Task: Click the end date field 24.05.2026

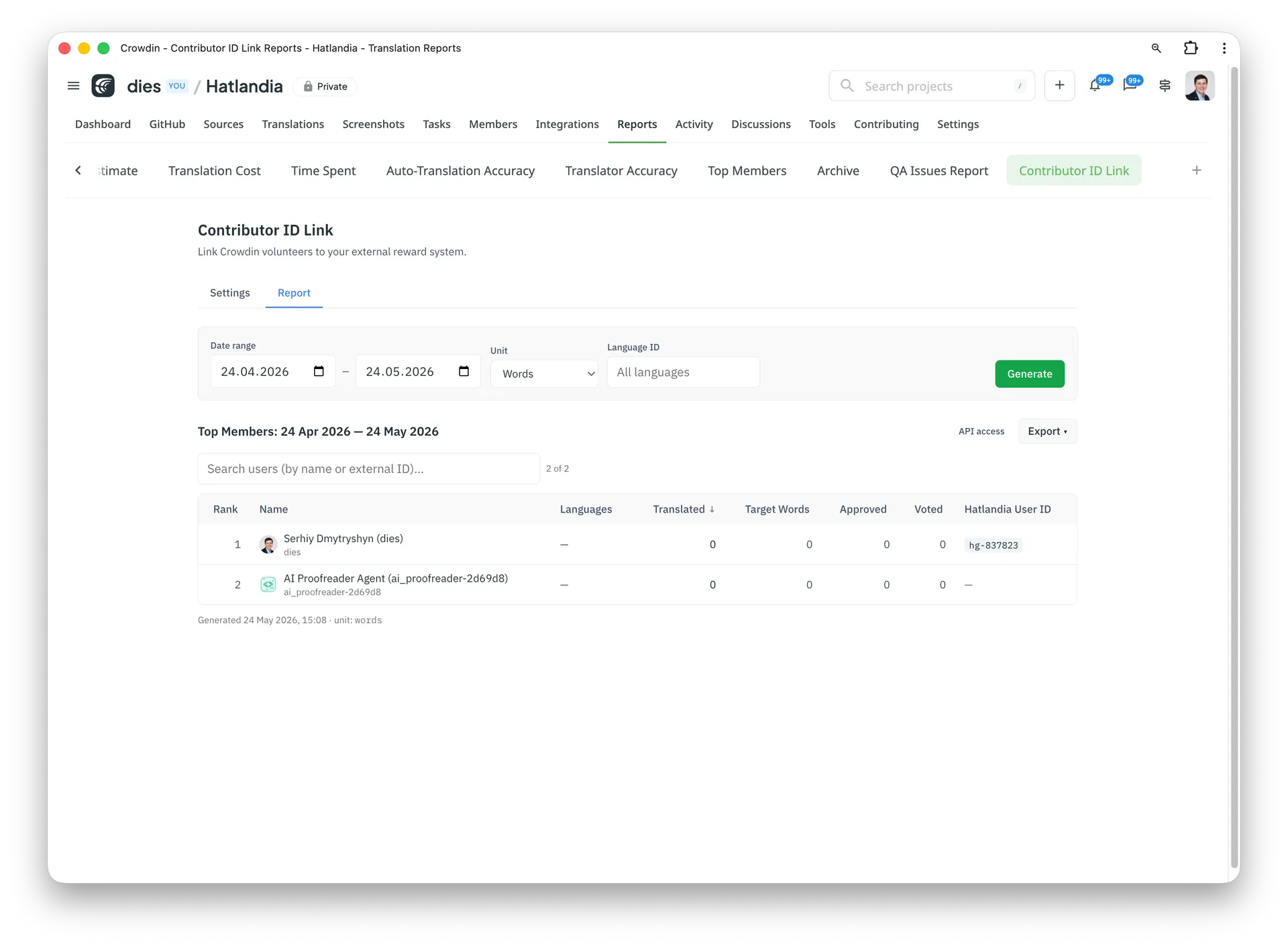Action: [x=417, y=372]
